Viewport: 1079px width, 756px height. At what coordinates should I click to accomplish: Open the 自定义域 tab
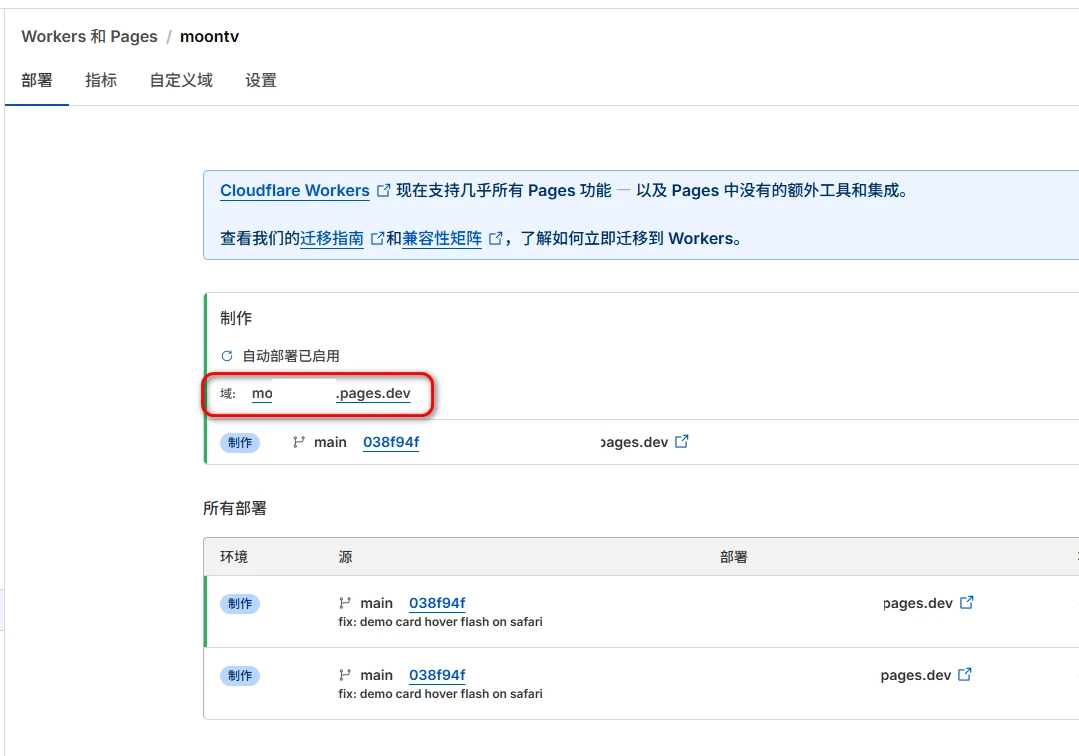[x=181, y=80]
